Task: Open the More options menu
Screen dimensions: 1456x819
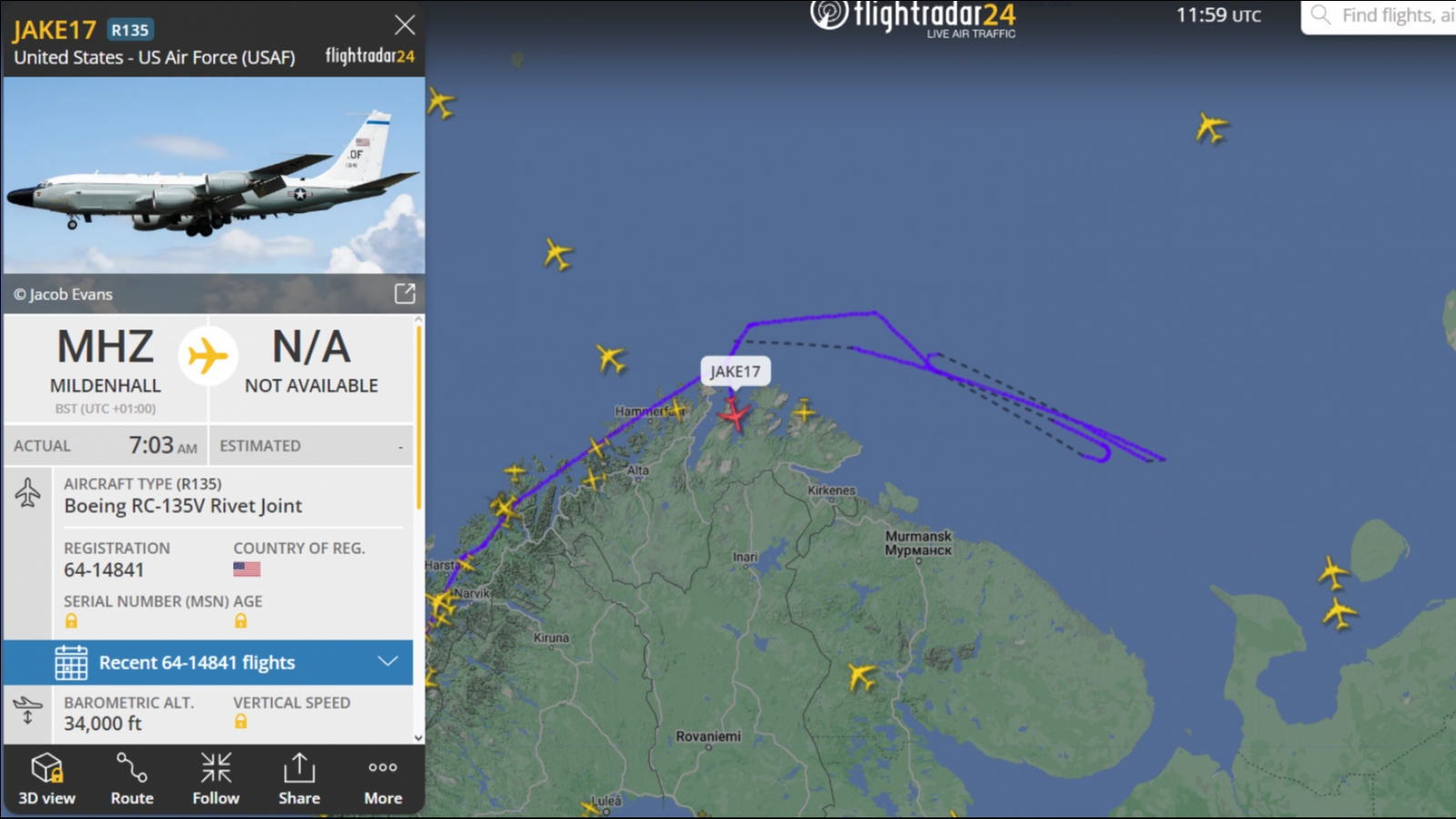Action: 383,779
